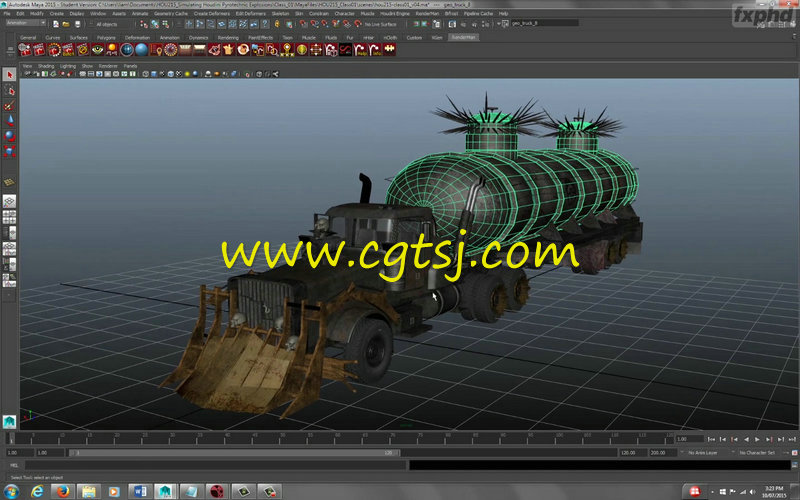Click the Maya icon at bottom left

[9, 421]
